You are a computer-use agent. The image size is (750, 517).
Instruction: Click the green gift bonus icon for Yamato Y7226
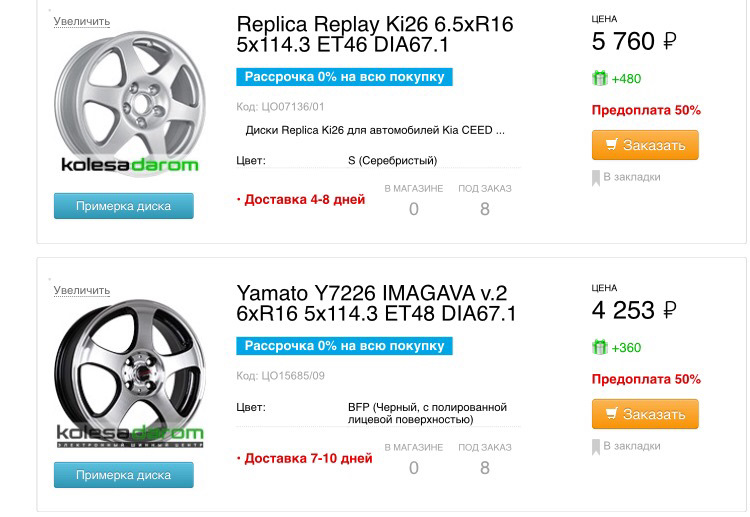pos(600,347)
